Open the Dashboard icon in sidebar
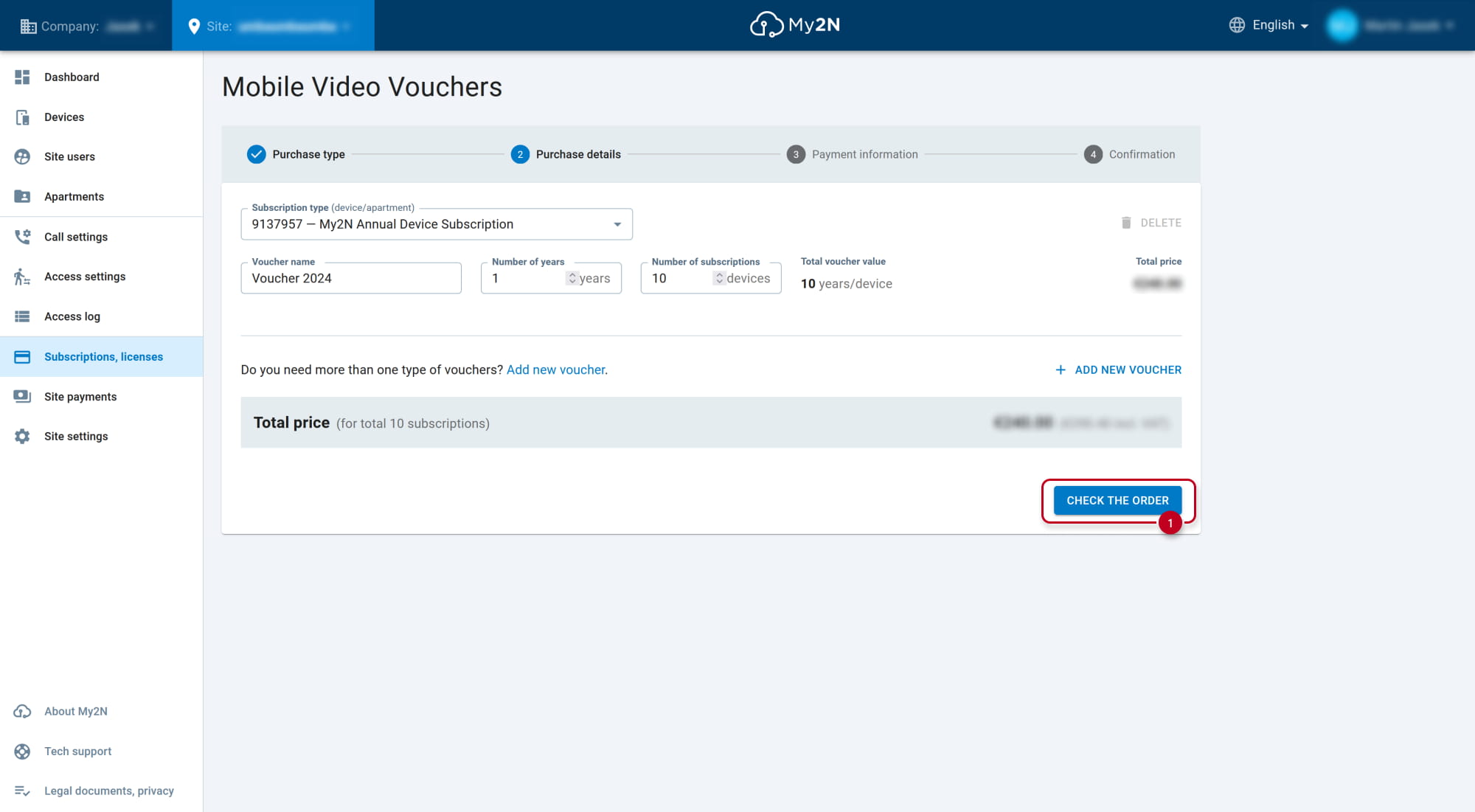This screenshot has height=812, width=1475. [x=22, y=77]
